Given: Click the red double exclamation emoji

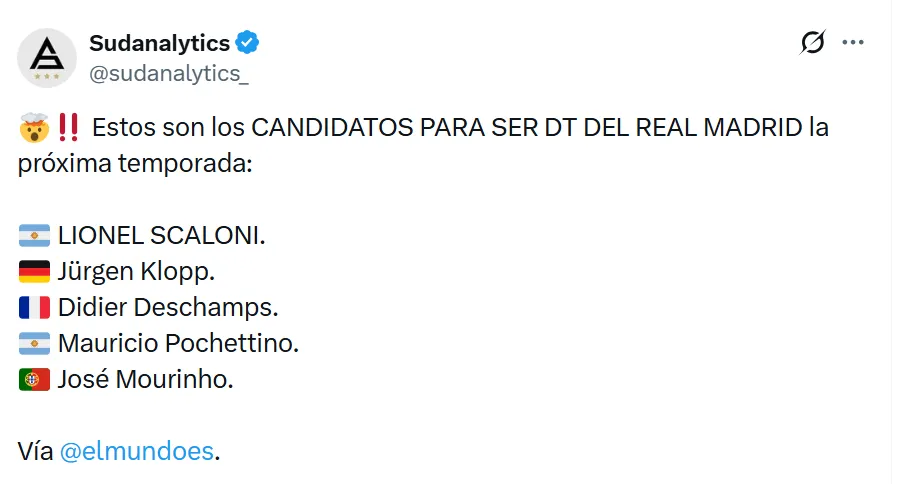Looking at the screenshot, I should point(69,129).
